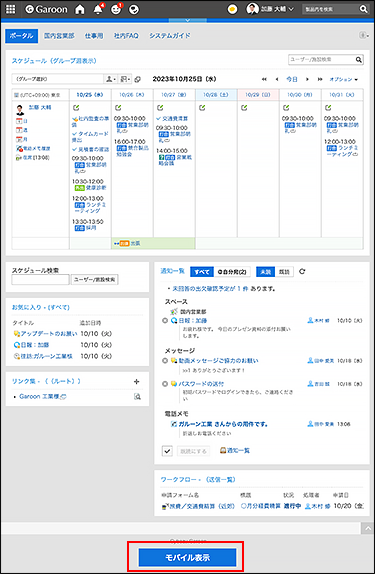Jump back one week with double-left arrow
The image size is (375, 574).
(264, 79)
